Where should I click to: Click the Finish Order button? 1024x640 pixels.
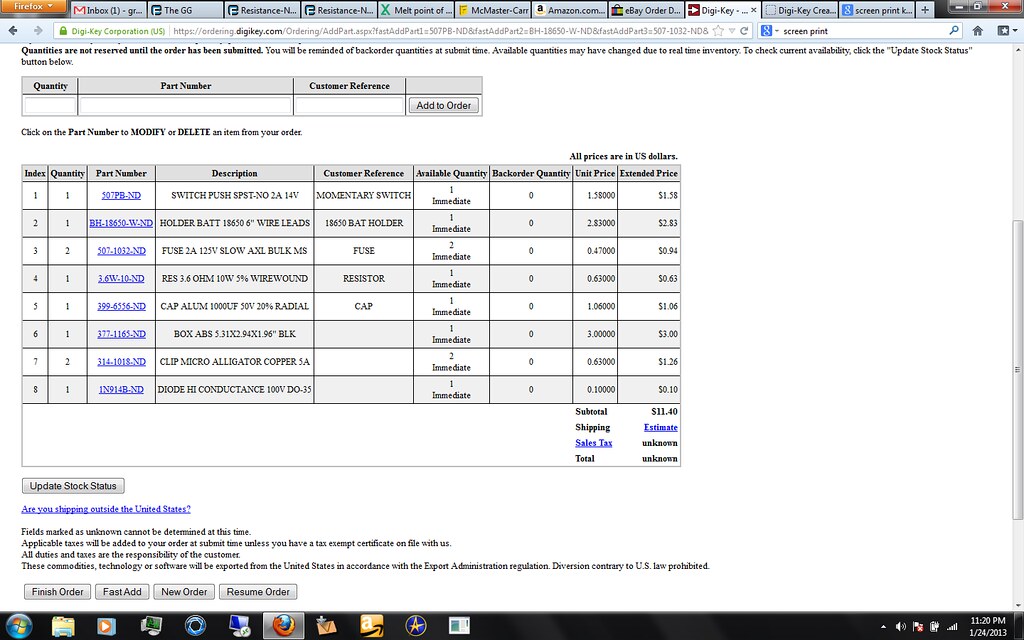click(57, 592)
